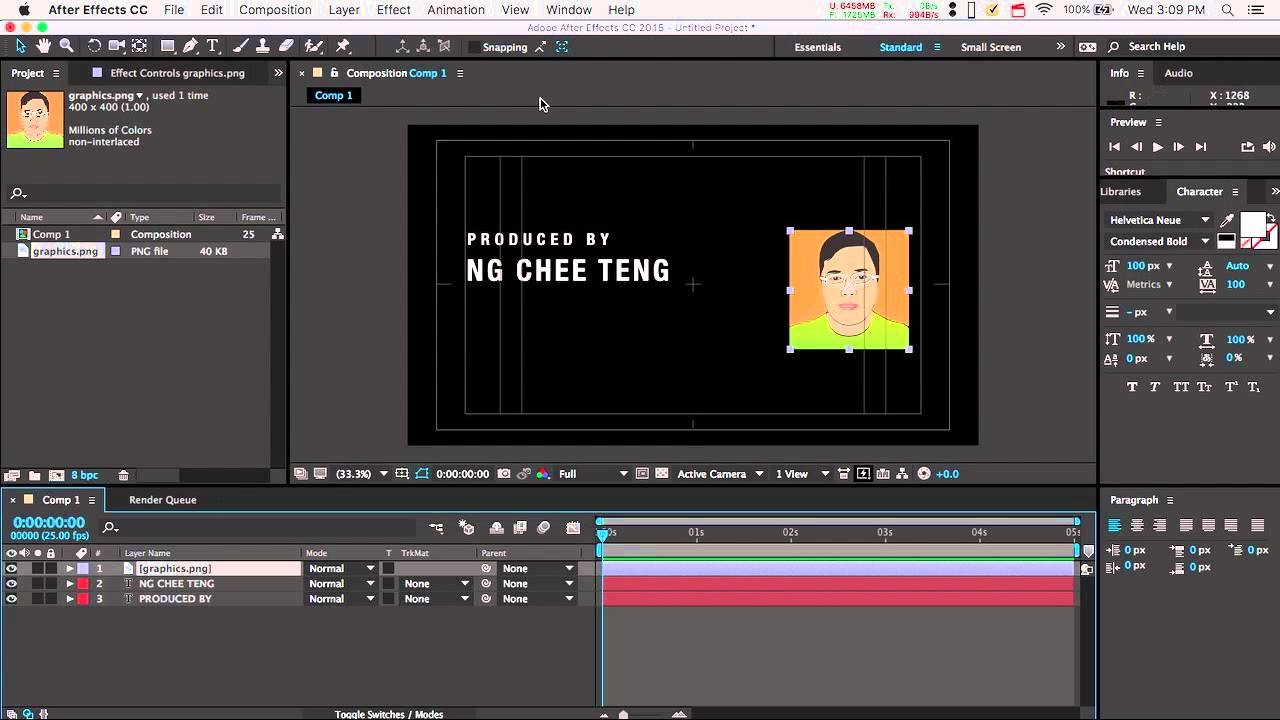Viewport: 1280px width, 720px height.
Task: Hide the NG CHEE TENG layer eye
Action: point(11,584)
